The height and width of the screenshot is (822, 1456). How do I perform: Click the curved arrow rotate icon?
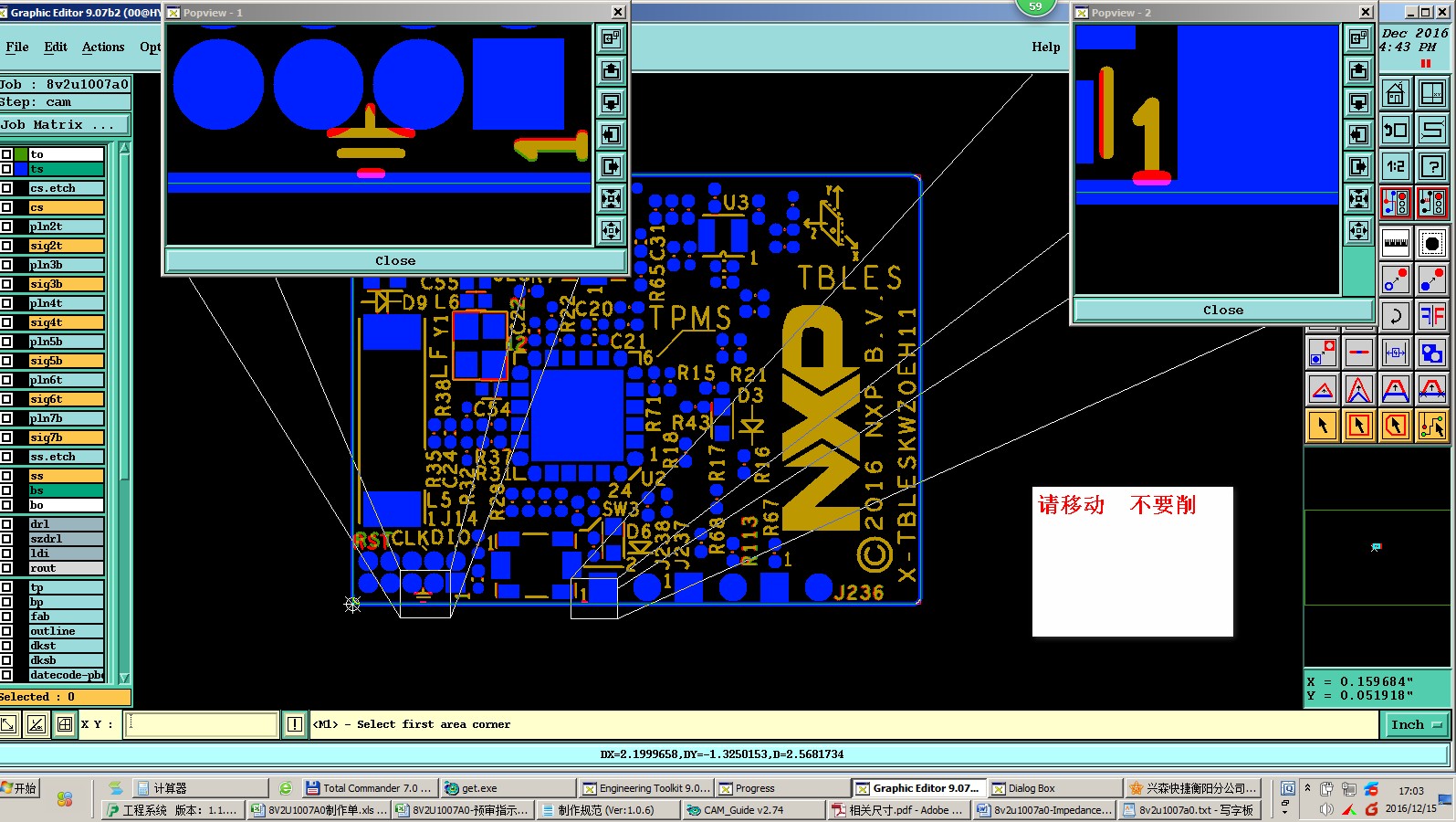pos(1395,316)
